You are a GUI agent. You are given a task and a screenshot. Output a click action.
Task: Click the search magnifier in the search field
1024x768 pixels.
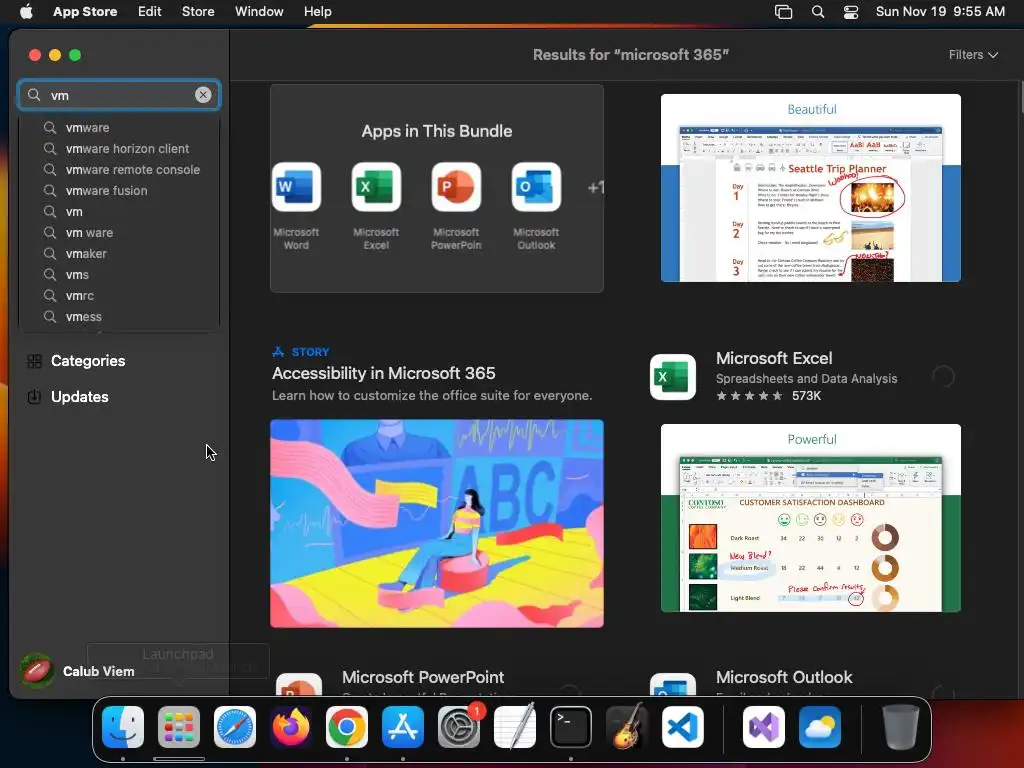[34, 95]
